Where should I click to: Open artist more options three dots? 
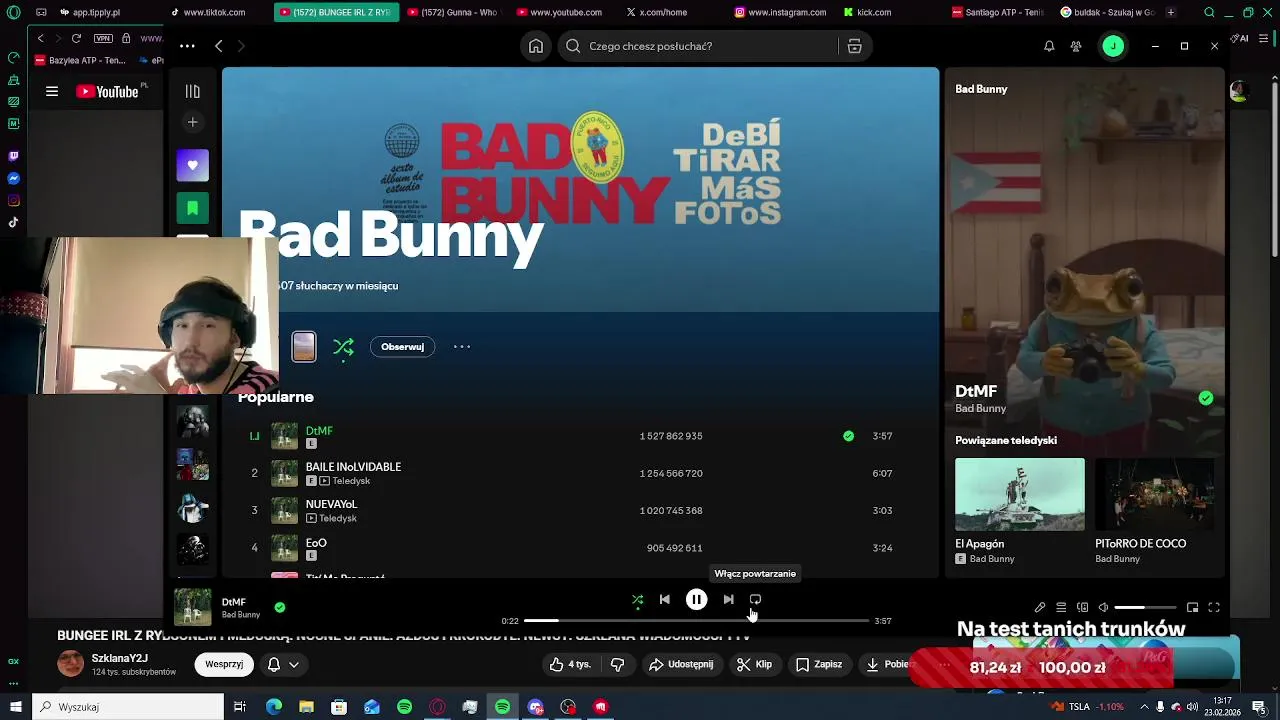point(462,347)
